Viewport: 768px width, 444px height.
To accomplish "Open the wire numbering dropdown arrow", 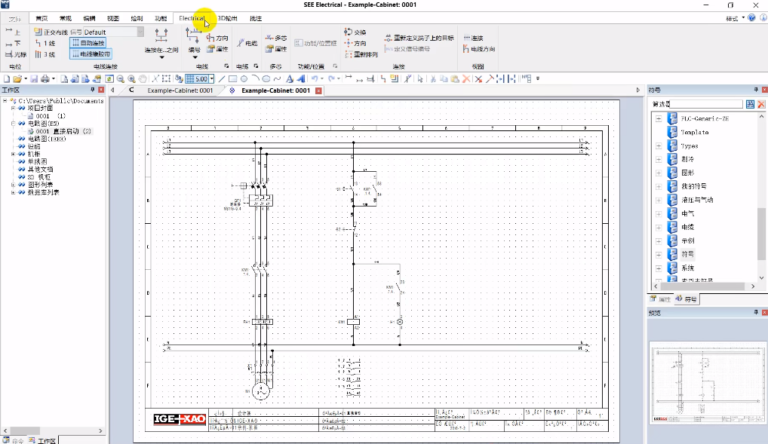I will [x=194, y=57].
